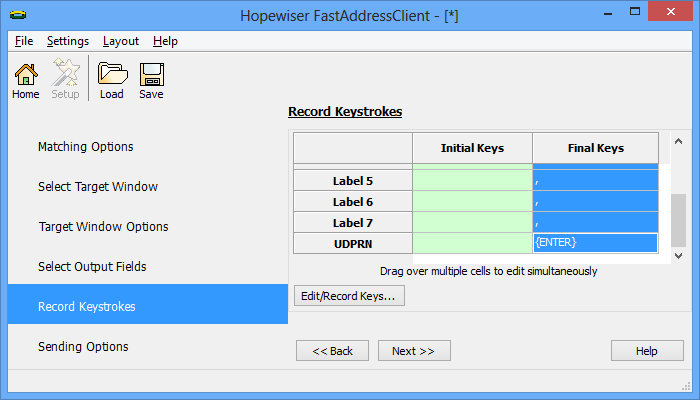Click the Help button at the bottom right
The width and height of the screenshot is (700, 400).
pyautogui.click(x=647, y=351)
